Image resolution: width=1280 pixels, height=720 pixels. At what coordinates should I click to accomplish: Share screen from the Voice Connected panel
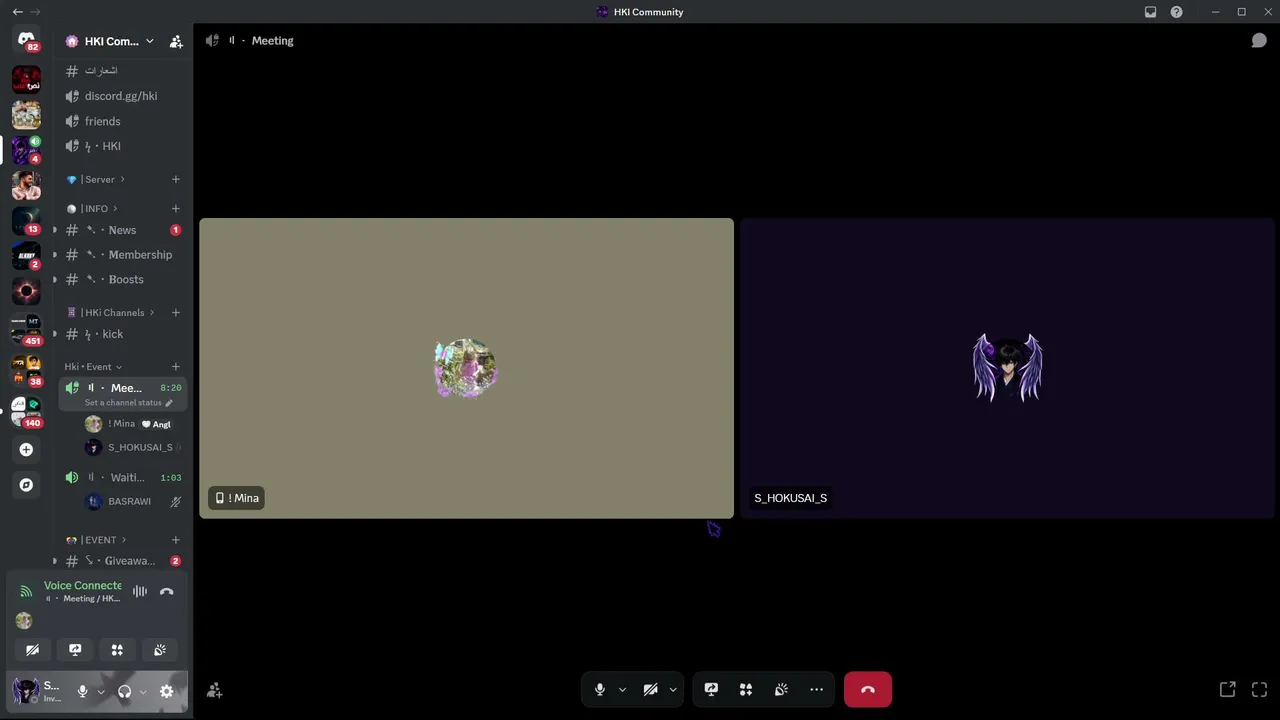point(75,650)
